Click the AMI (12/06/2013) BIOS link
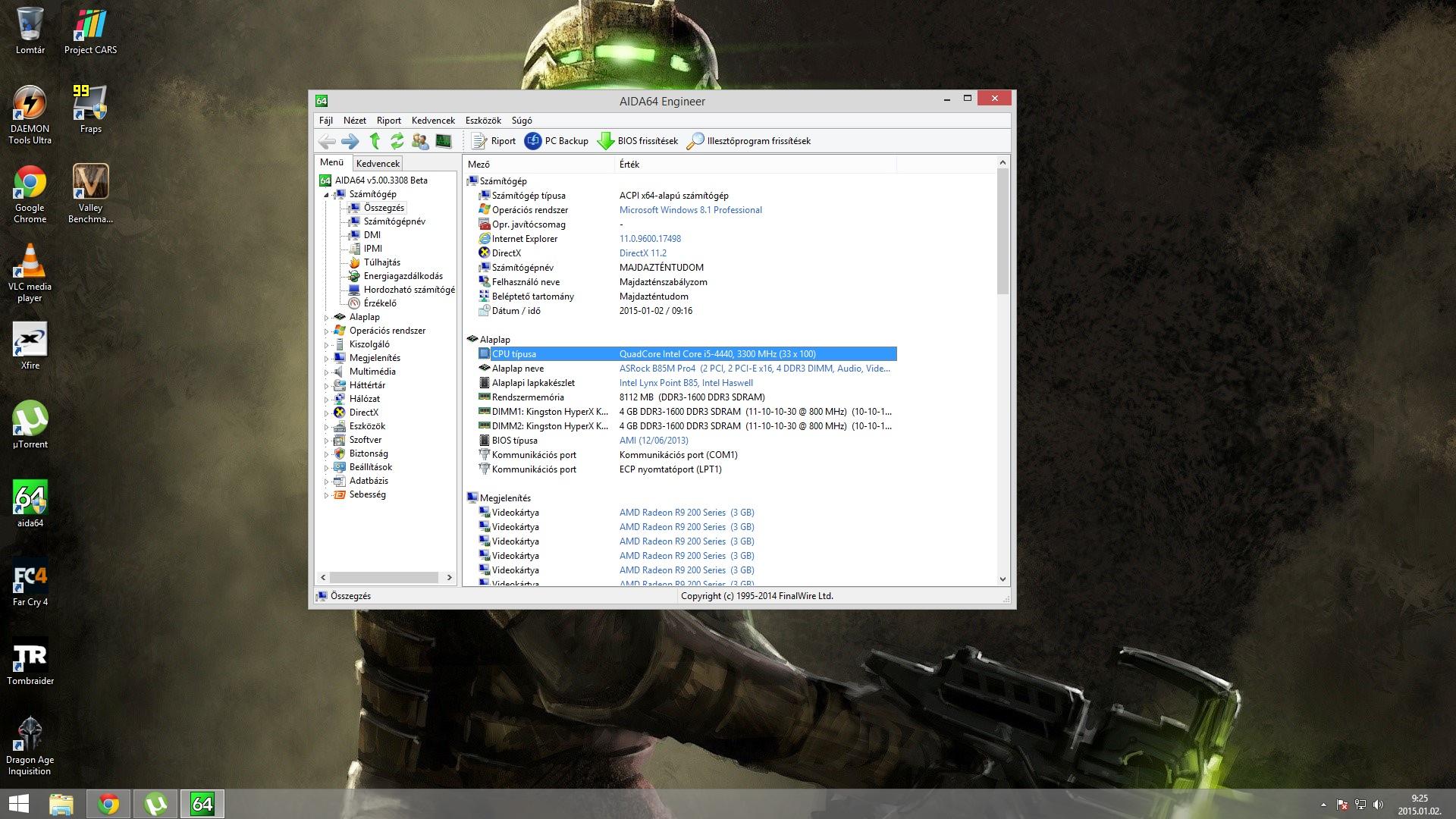Image resolution: width=1456 pixels, height=819 pixels. 654,441
